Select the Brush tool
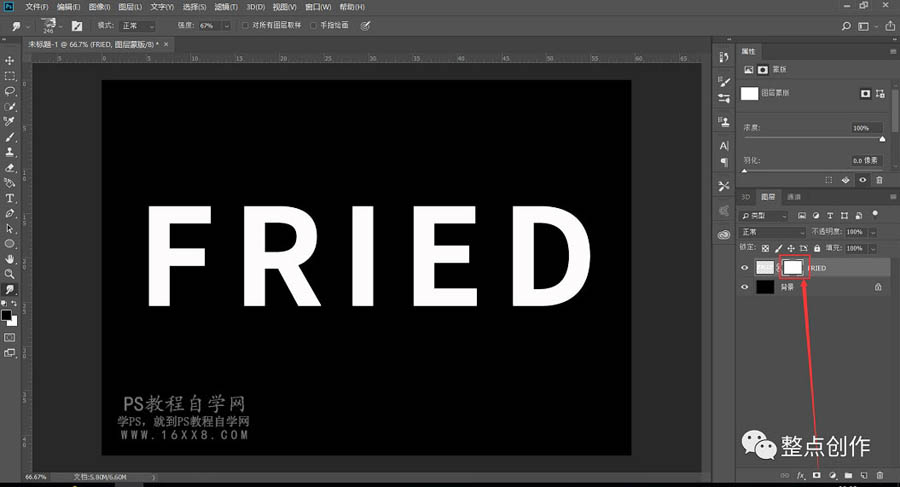This screenshot has height=487, width=900. pos(10,137)
